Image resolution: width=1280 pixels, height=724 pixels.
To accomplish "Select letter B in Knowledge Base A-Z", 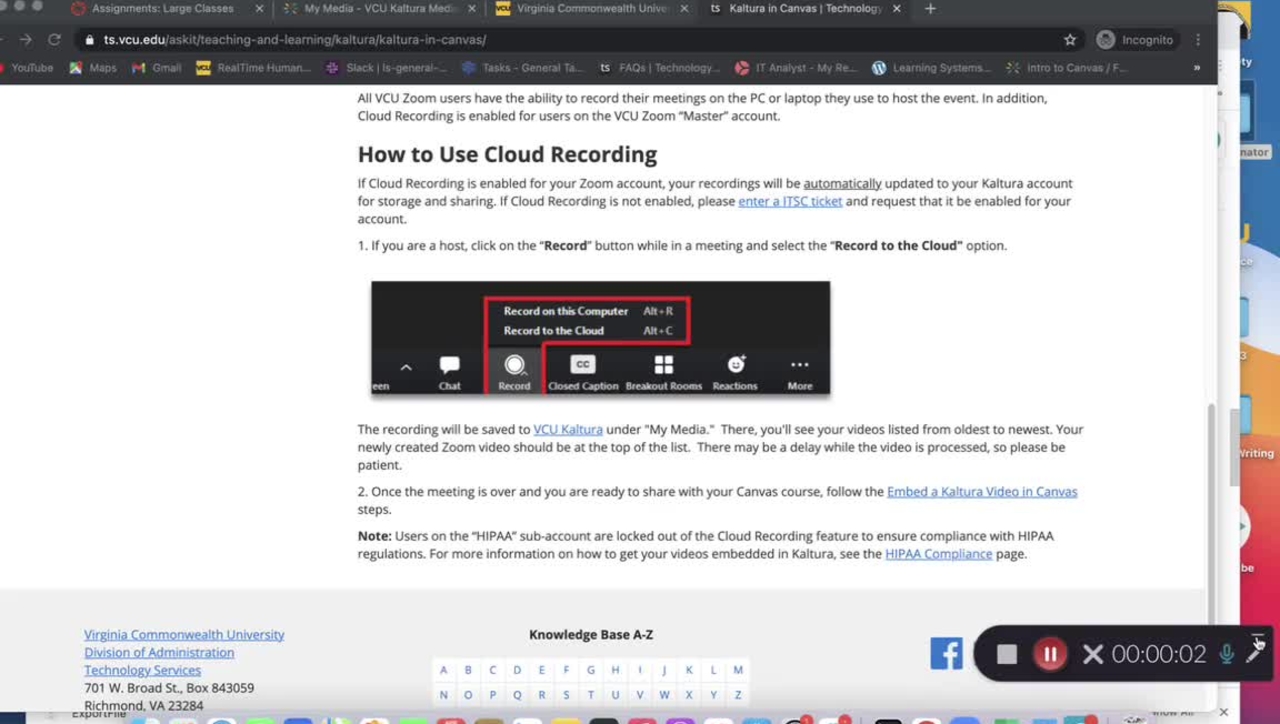I will pyautogui.click(x=468, y=670).
